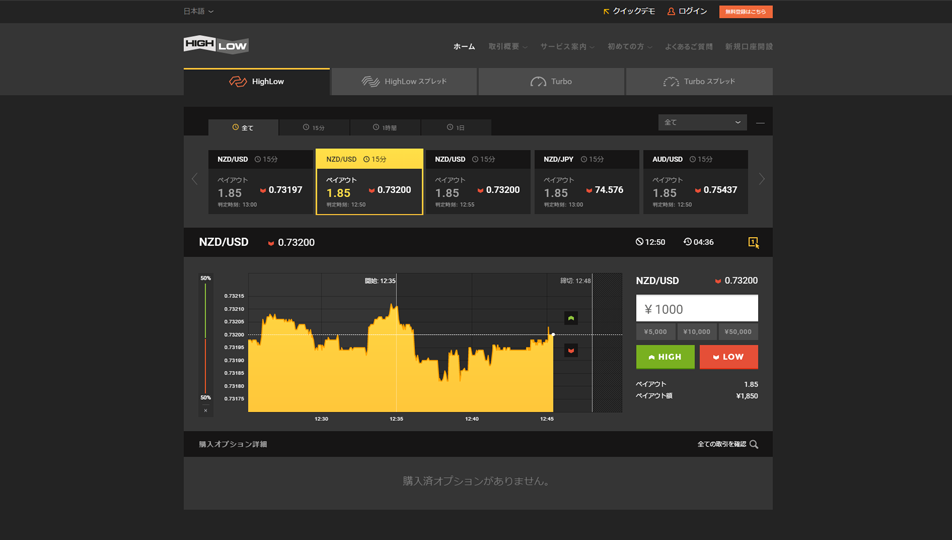Screen dimensions: 952x540
Task: Click the previous assets arrow
Action: [x=195, y=179]
